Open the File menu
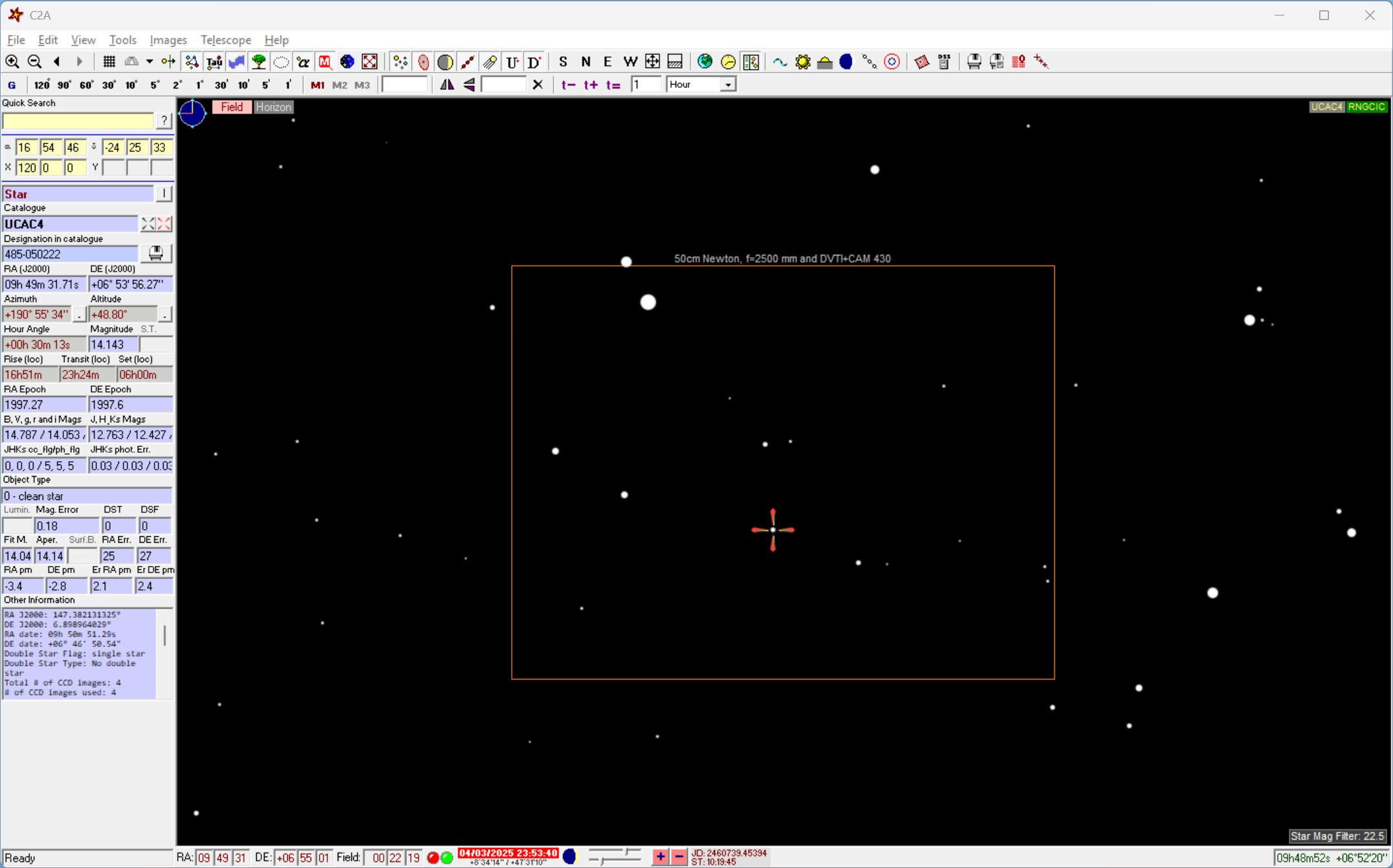 [16, 40]
